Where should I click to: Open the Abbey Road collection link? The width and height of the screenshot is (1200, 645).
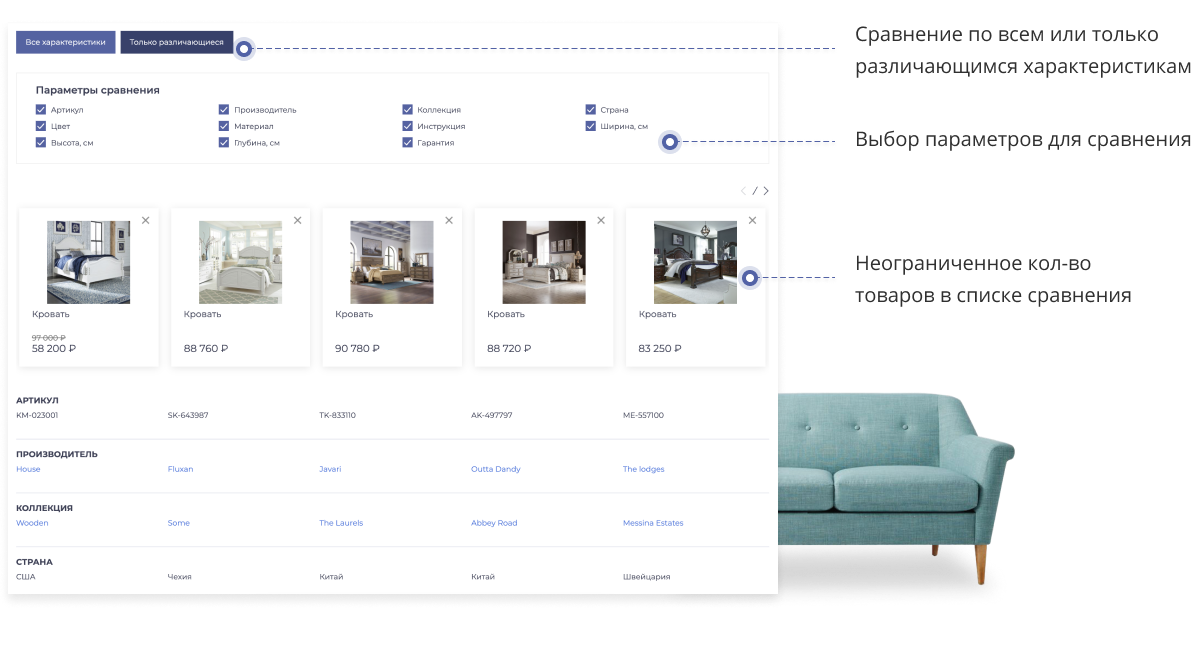(x=494, y=523)
